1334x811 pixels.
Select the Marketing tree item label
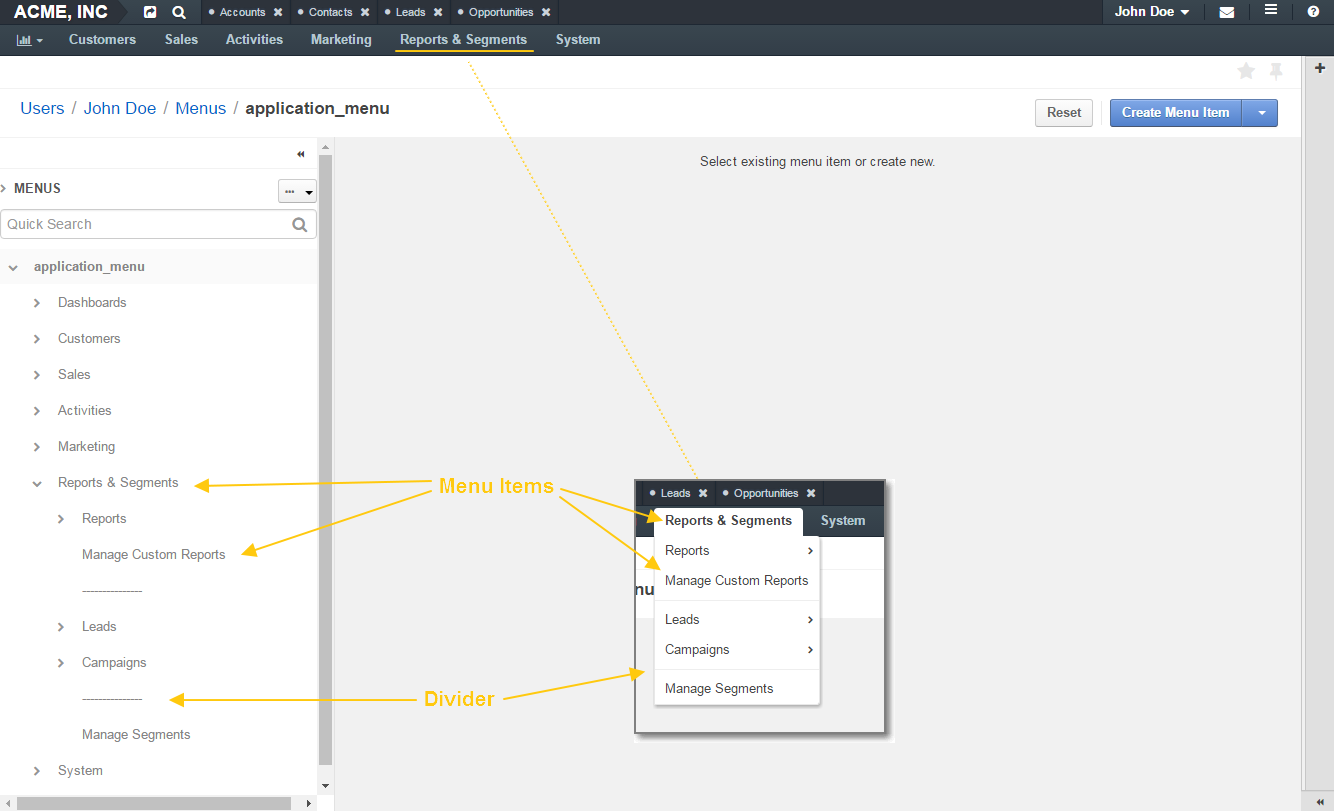(86, 447)
